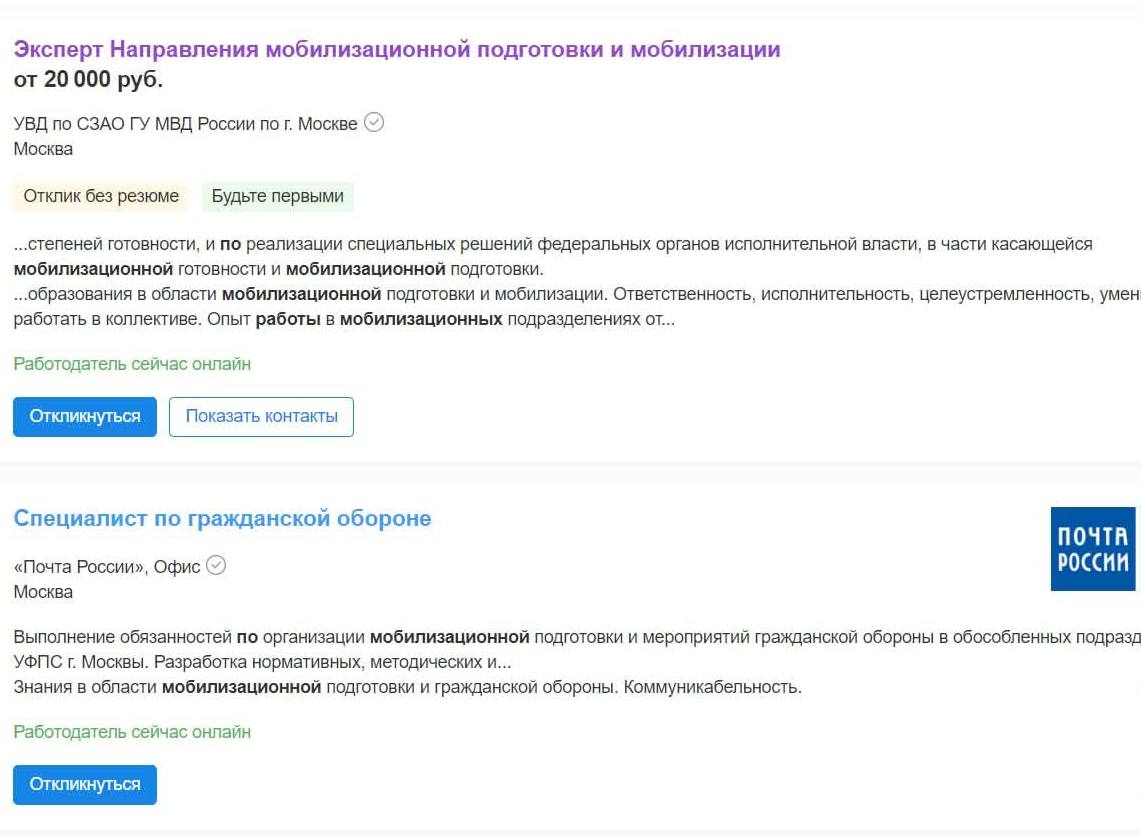Click Москва under the УВД по СЗАО employer
1141x837 pixels.
click(x=43, y=149)
